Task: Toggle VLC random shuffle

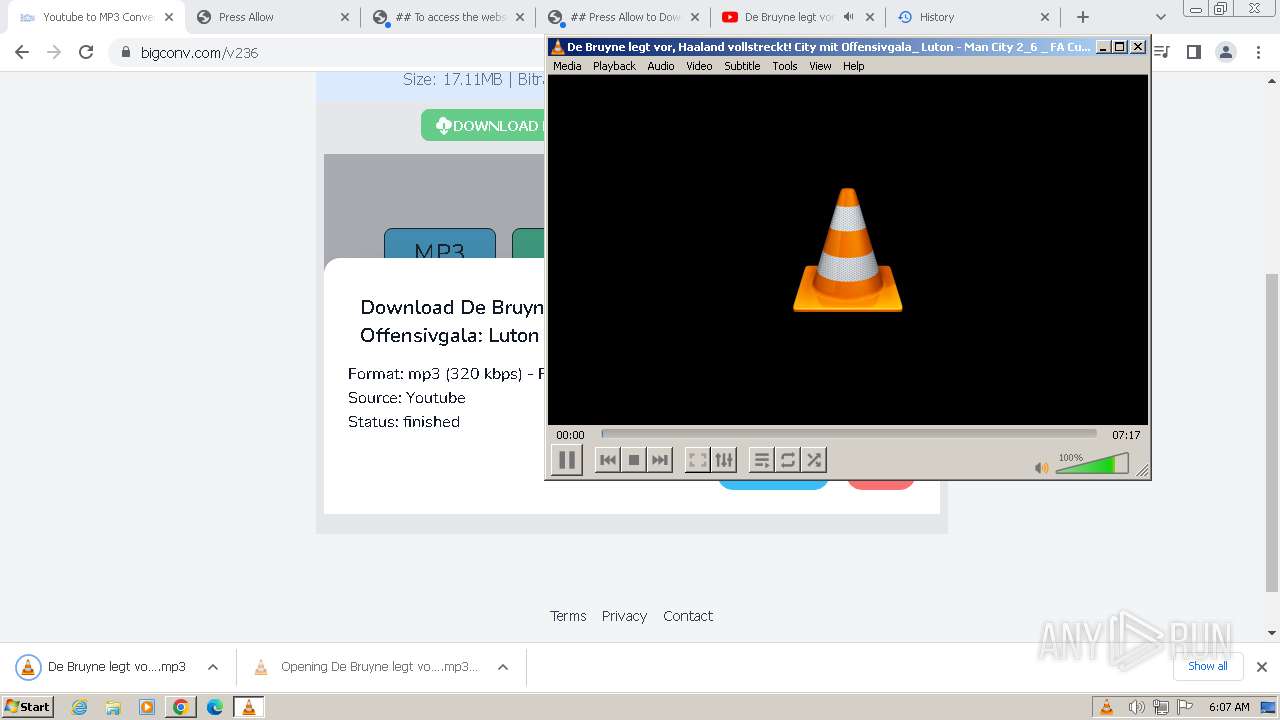Action: 814,460
